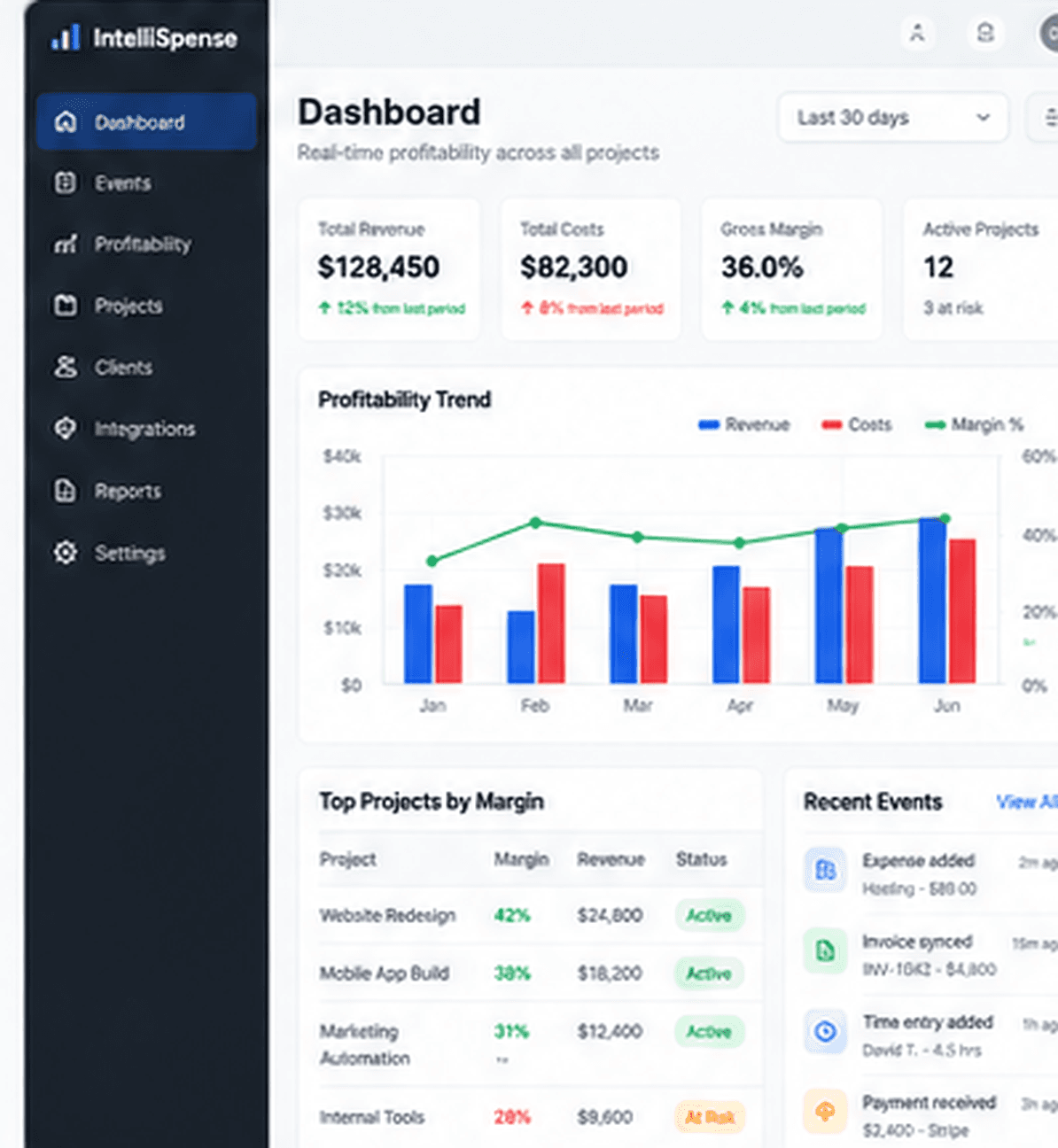
Task: Click the Invoice synced event icon
Action: pyautogui.click(x=825, y=950)
